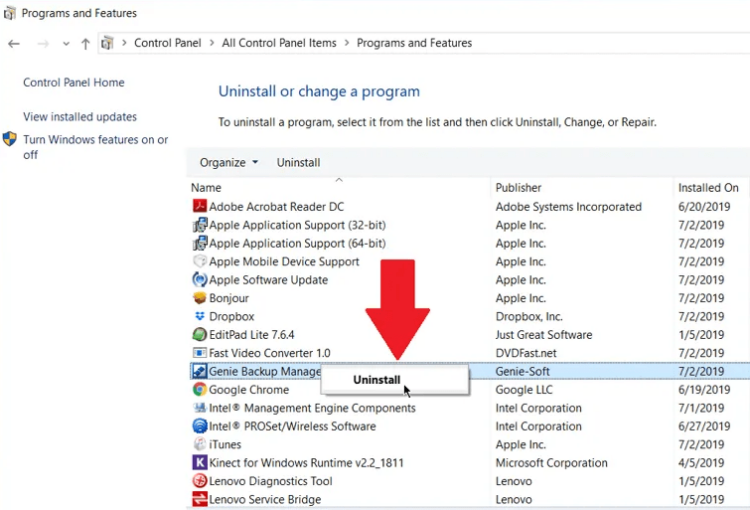
Task: Select the Fast Video Converter 1.0 name
Action: (270, 353)
